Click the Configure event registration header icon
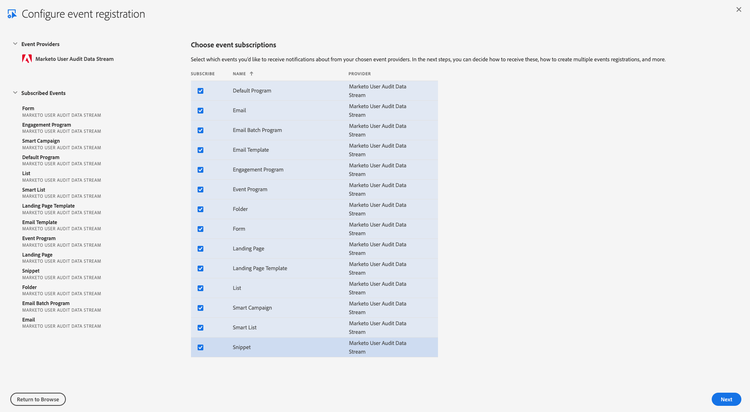 pos(12,14)
